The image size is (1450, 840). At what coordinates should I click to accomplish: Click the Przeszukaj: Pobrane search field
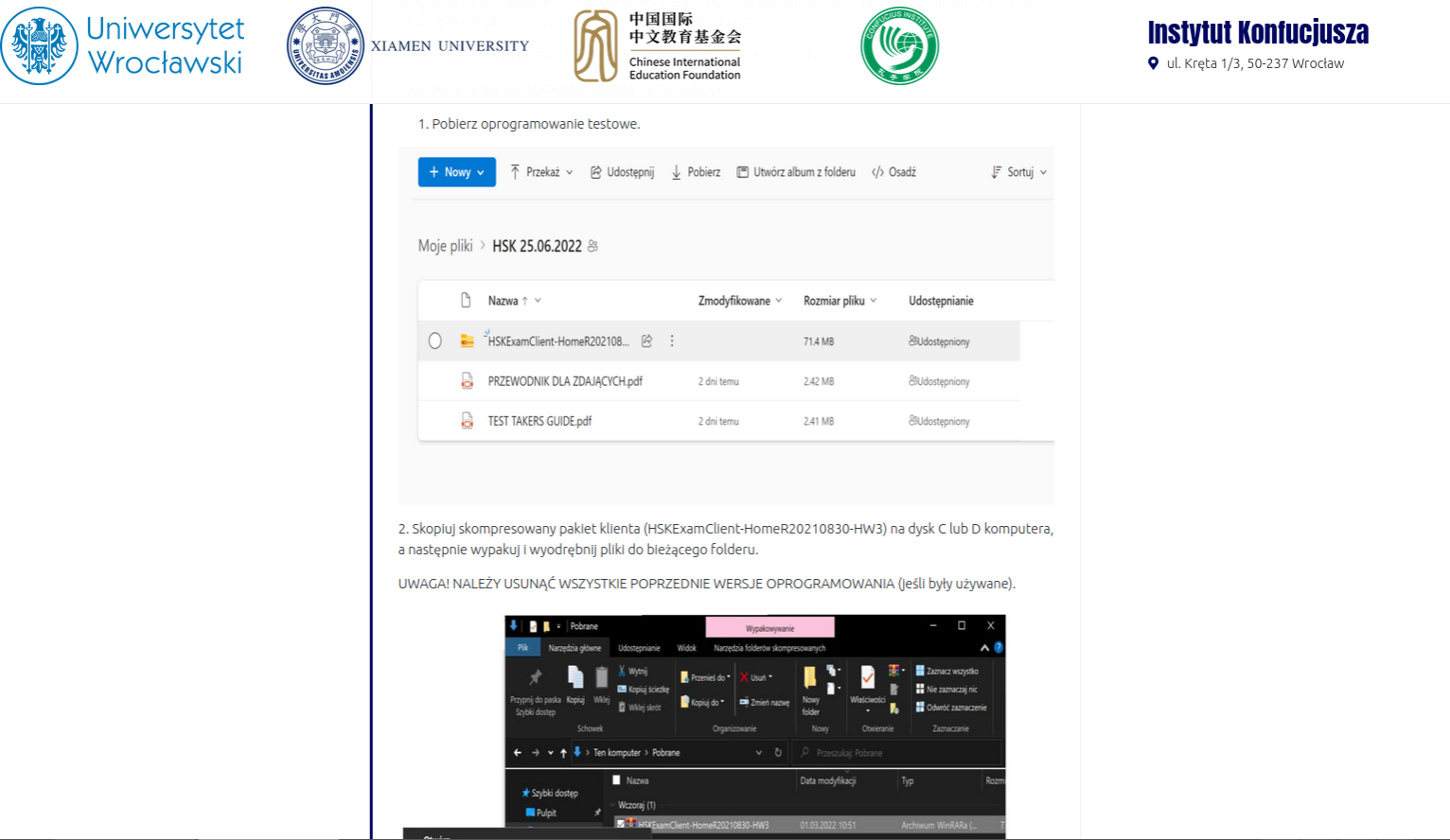click(899, 753)
